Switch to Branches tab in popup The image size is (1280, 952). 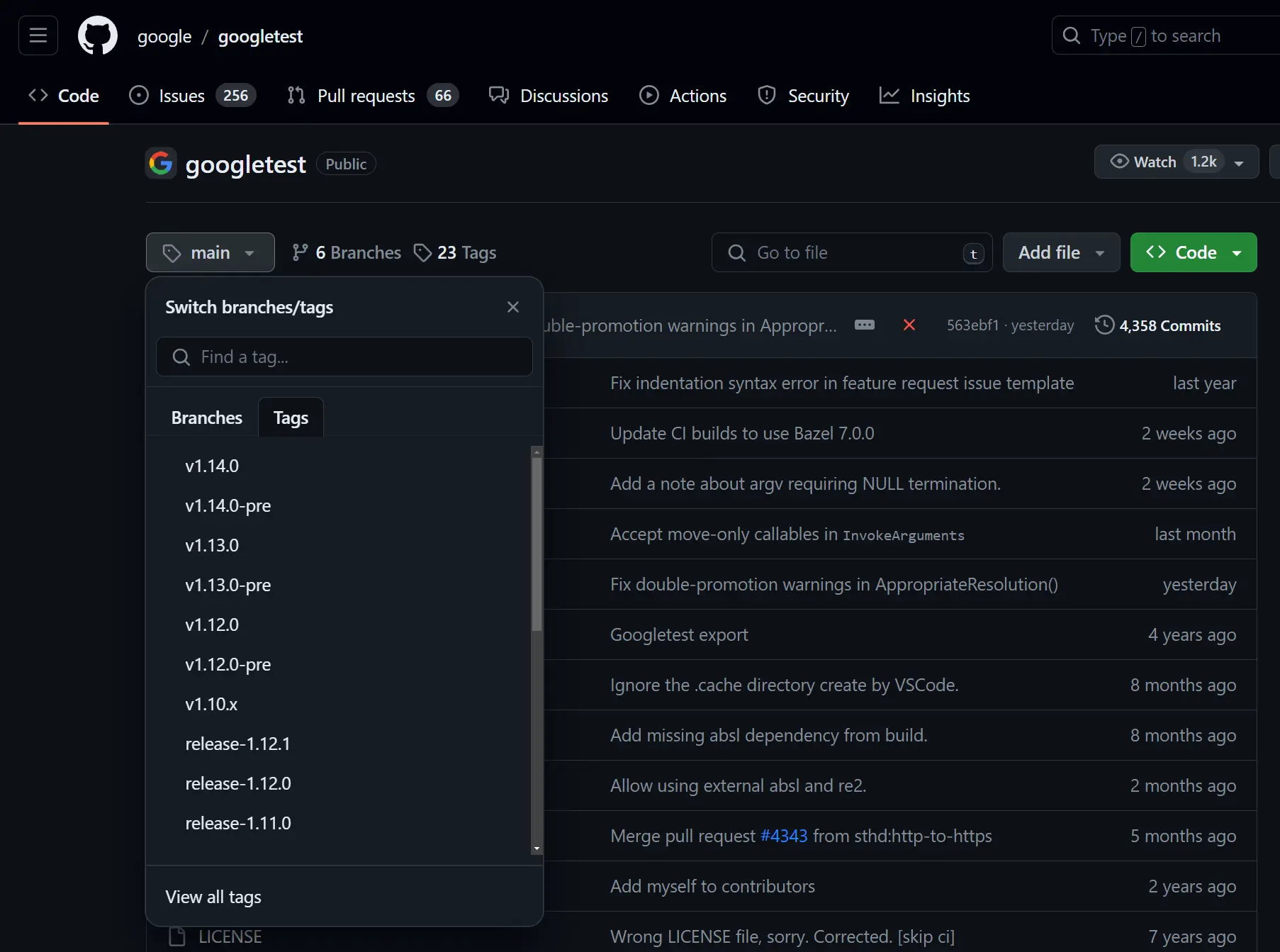(207, 418)
